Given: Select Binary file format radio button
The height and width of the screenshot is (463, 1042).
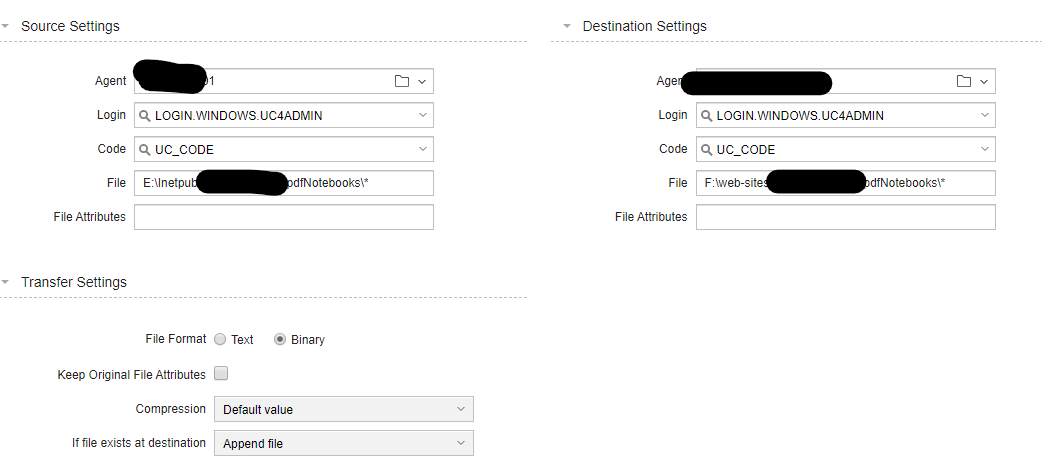Looking at the screenshot, I should click(x=280, y=339).
